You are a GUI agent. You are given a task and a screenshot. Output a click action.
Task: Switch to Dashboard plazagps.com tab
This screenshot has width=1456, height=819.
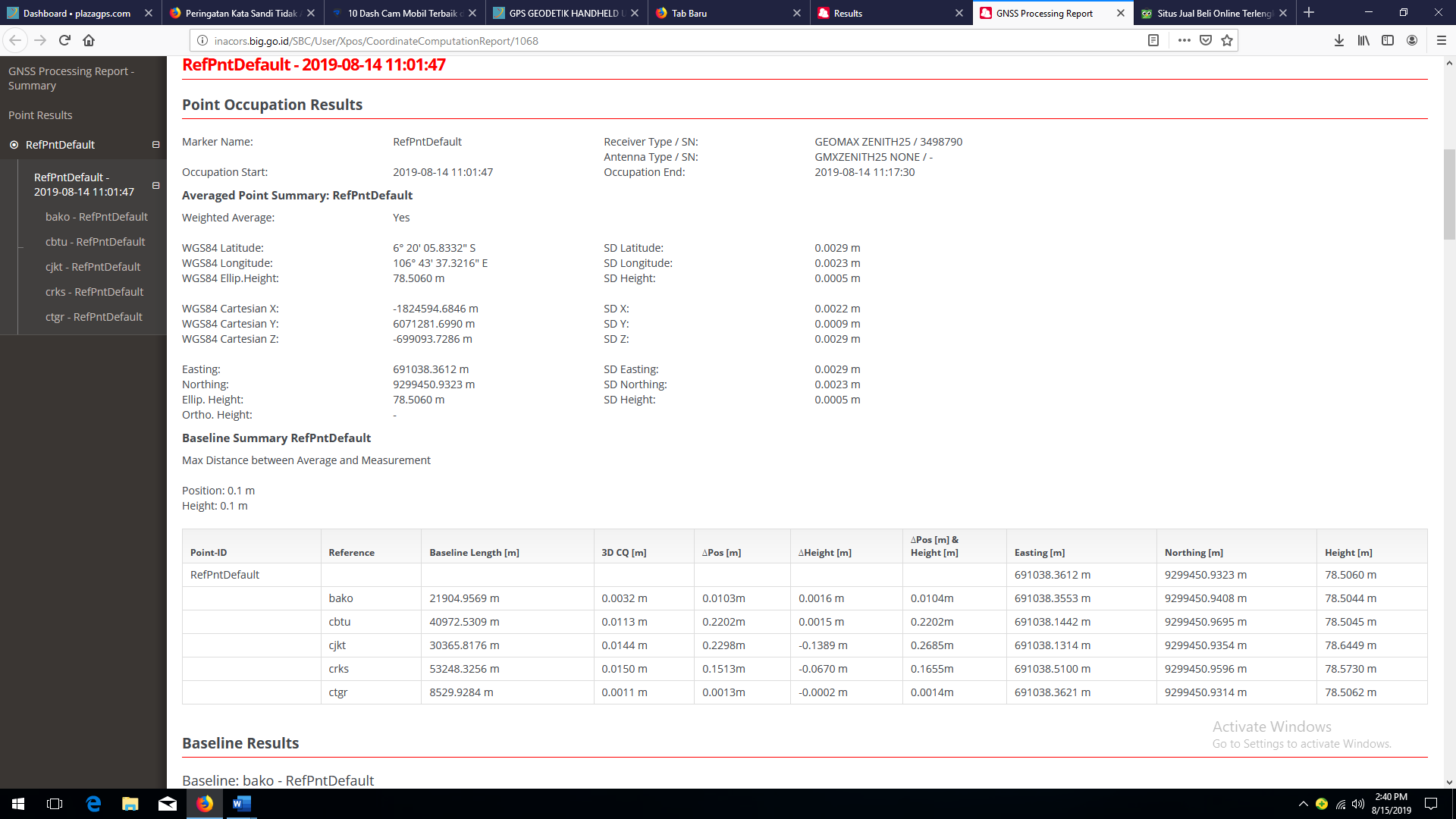(x=77, y=13)
